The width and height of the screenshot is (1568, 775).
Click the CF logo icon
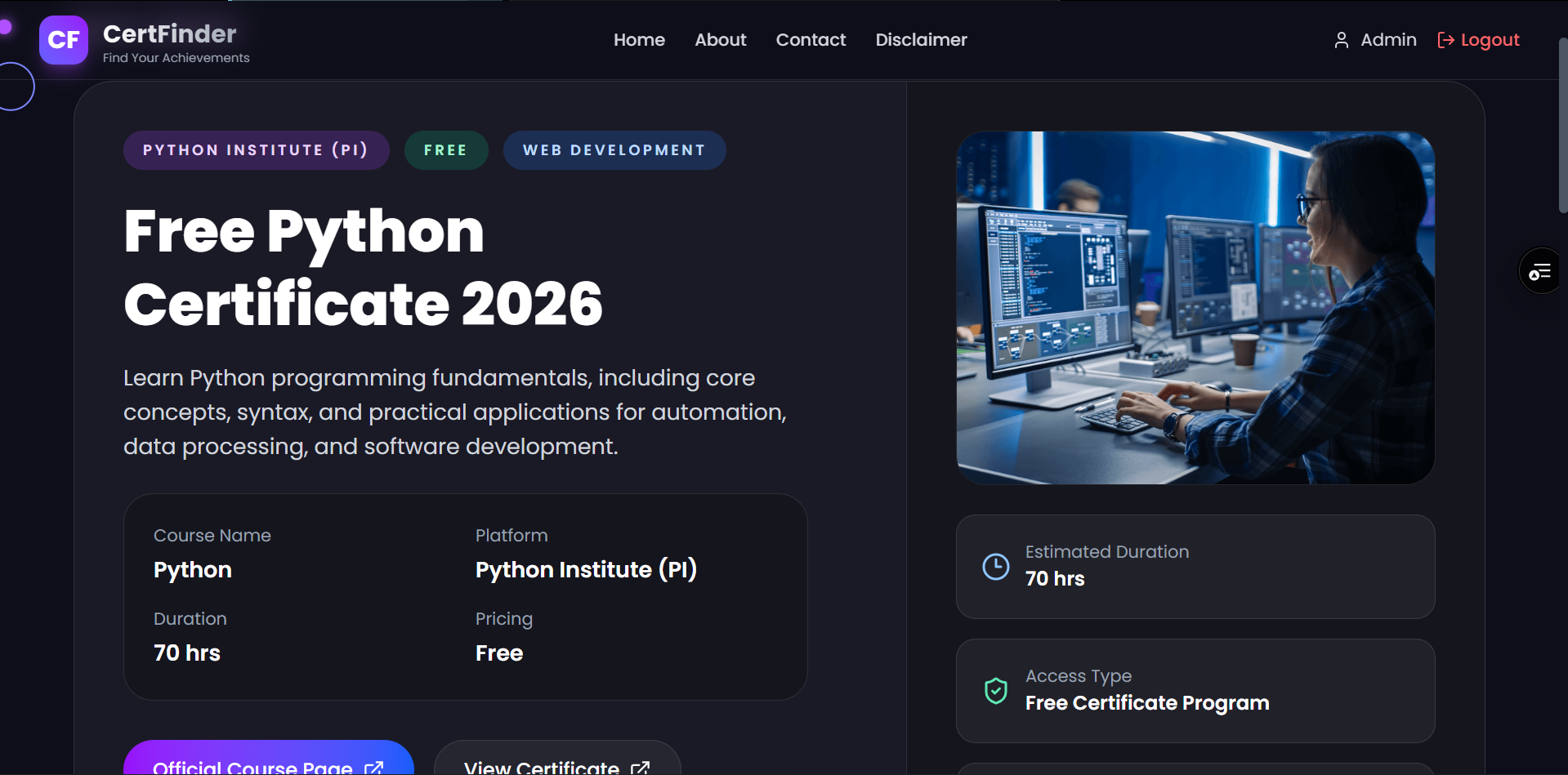(64, 40)
